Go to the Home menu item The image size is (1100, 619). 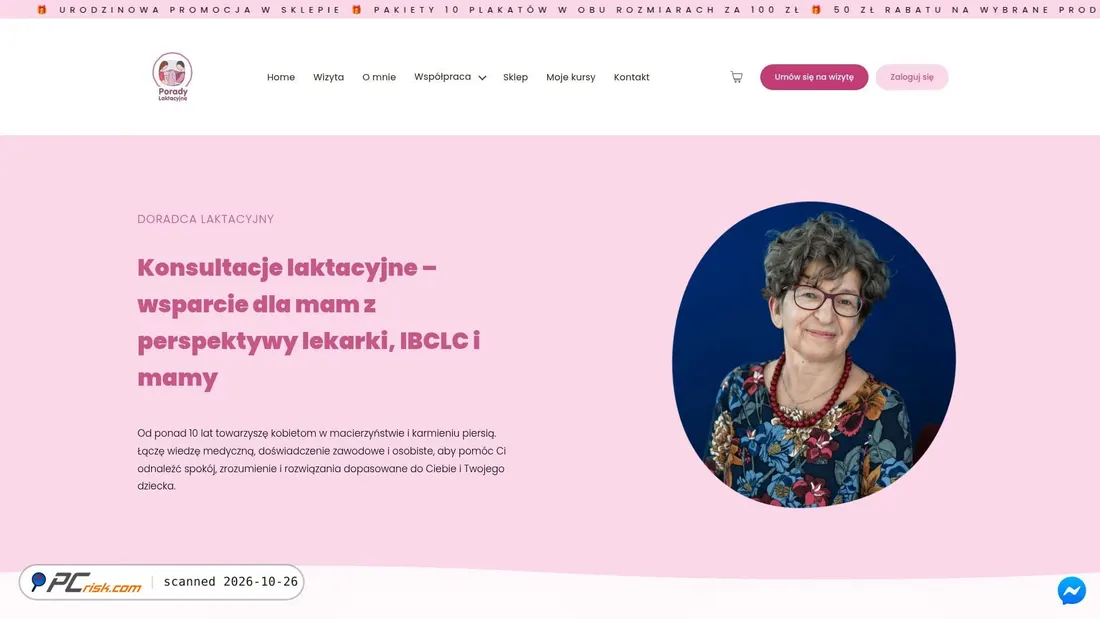281,77
